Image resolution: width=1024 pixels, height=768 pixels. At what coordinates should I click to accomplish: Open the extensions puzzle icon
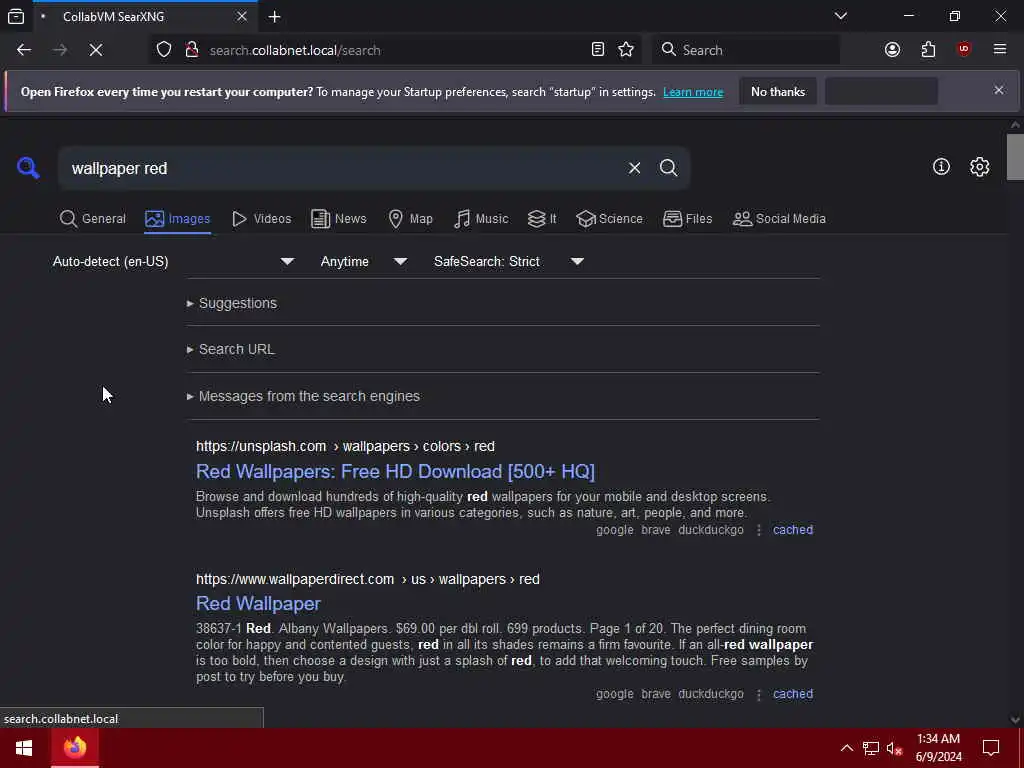point(928,50)
